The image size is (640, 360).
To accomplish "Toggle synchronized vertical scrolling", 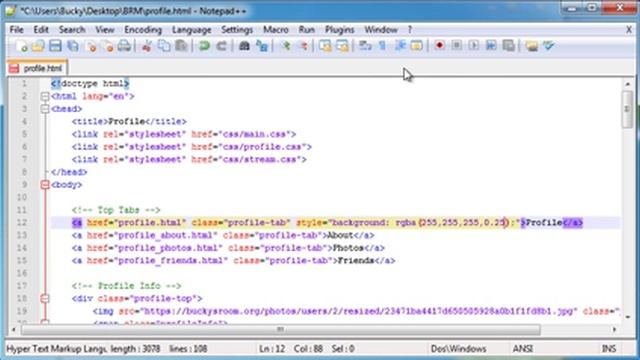I will pyautogui.click(x=325, y=46).
